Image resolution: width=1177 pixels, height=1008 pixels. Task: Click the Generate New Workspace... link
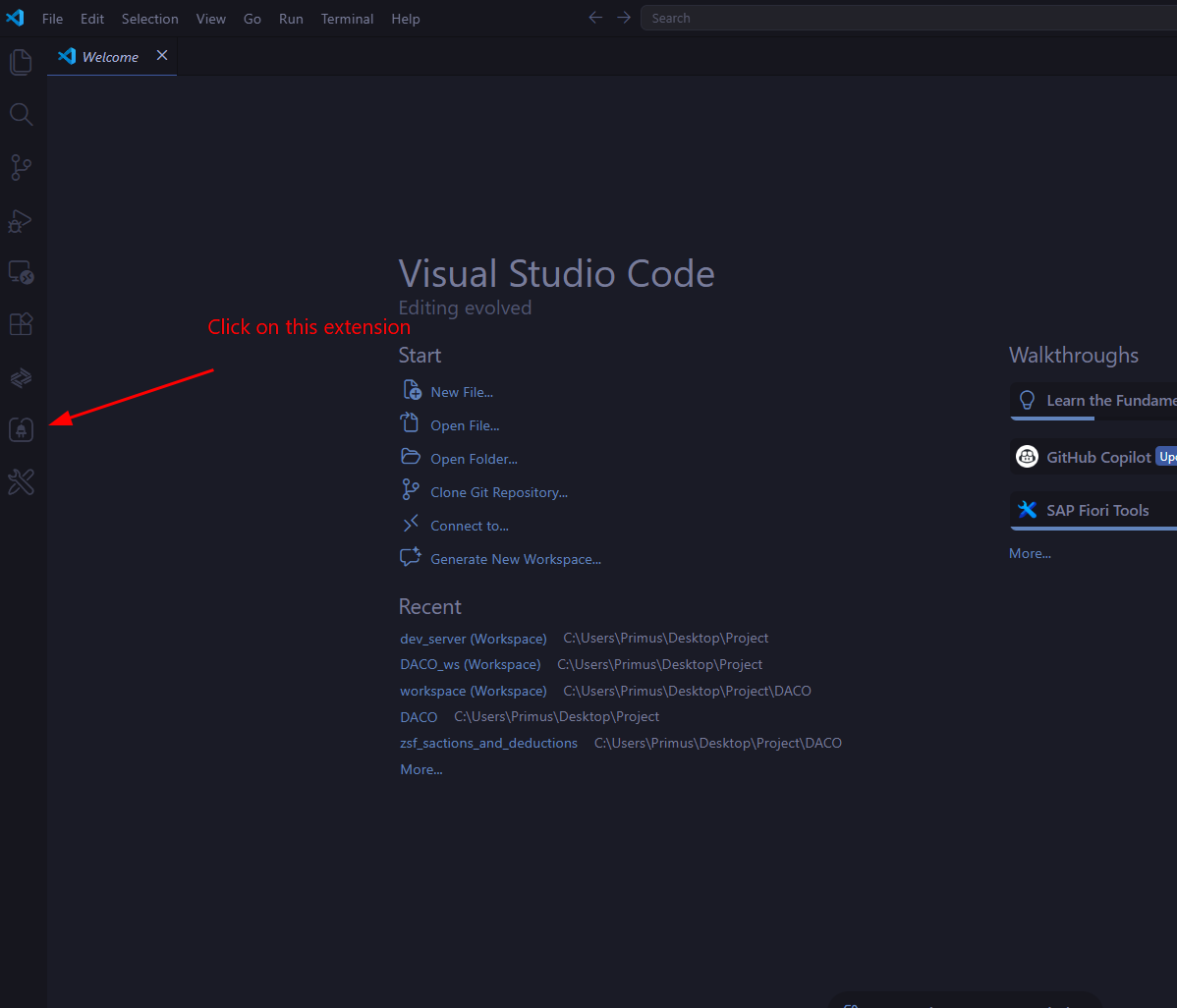pos(516,559)
